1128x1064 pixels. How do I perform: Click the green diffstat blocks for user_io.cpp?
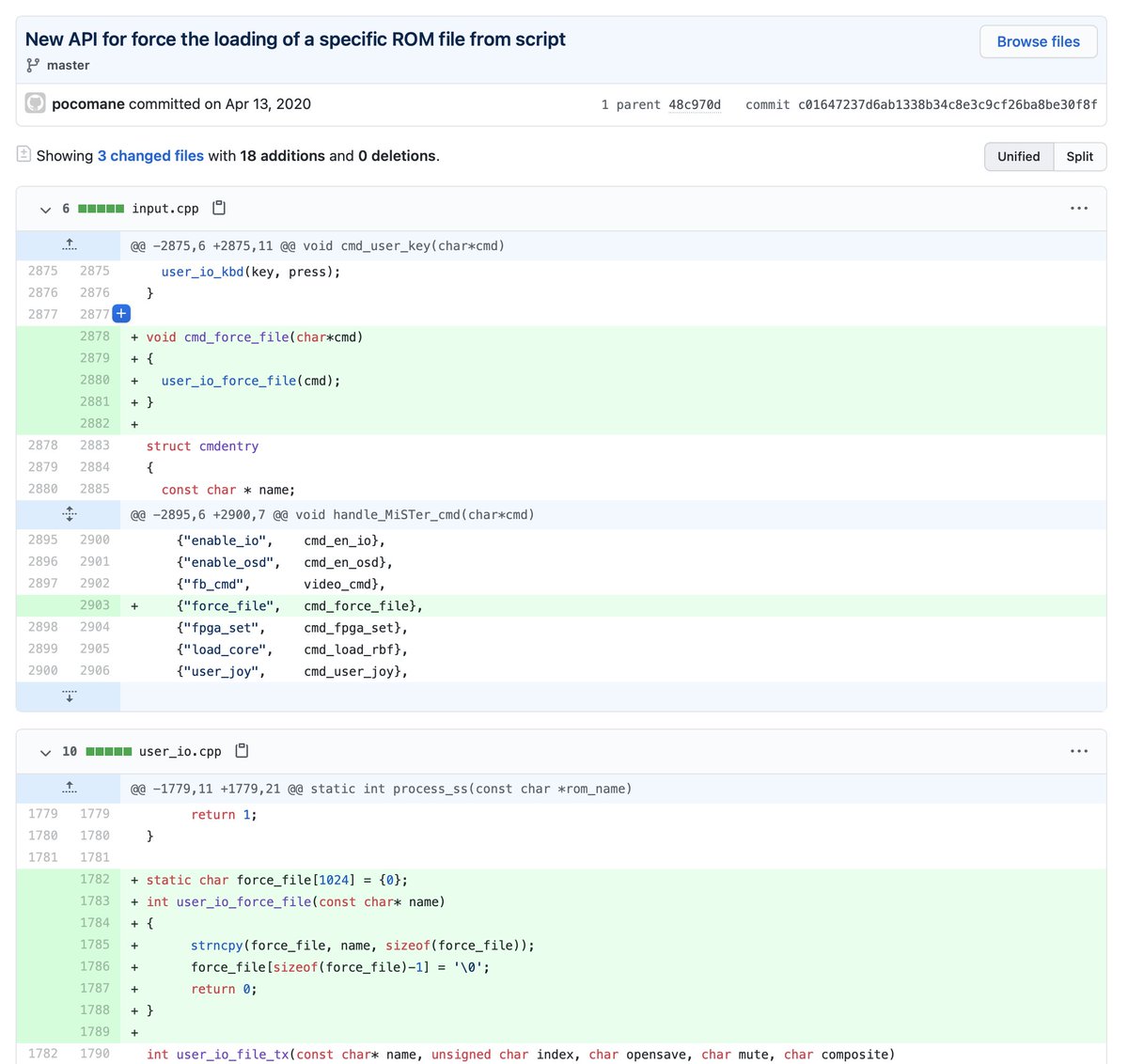point(108,752)
